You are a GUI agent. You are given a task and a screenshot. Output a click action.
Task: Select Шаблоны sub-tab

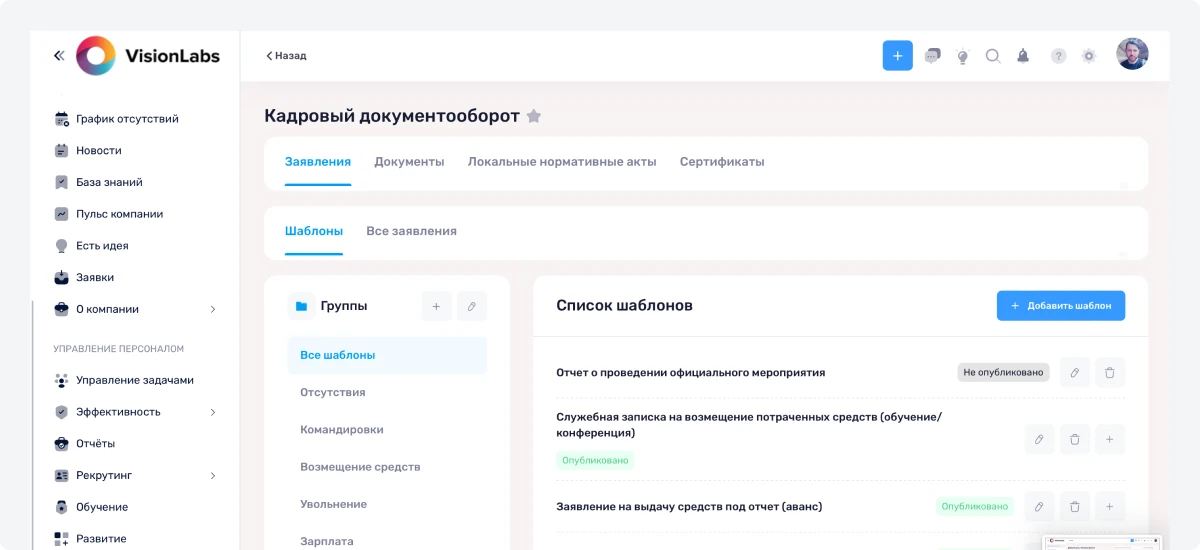tap(314, 231)
